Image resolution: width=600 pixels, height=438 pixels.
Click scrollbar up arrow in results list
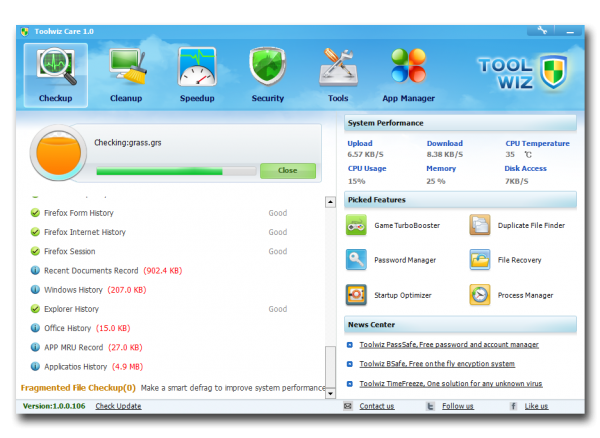330,202
